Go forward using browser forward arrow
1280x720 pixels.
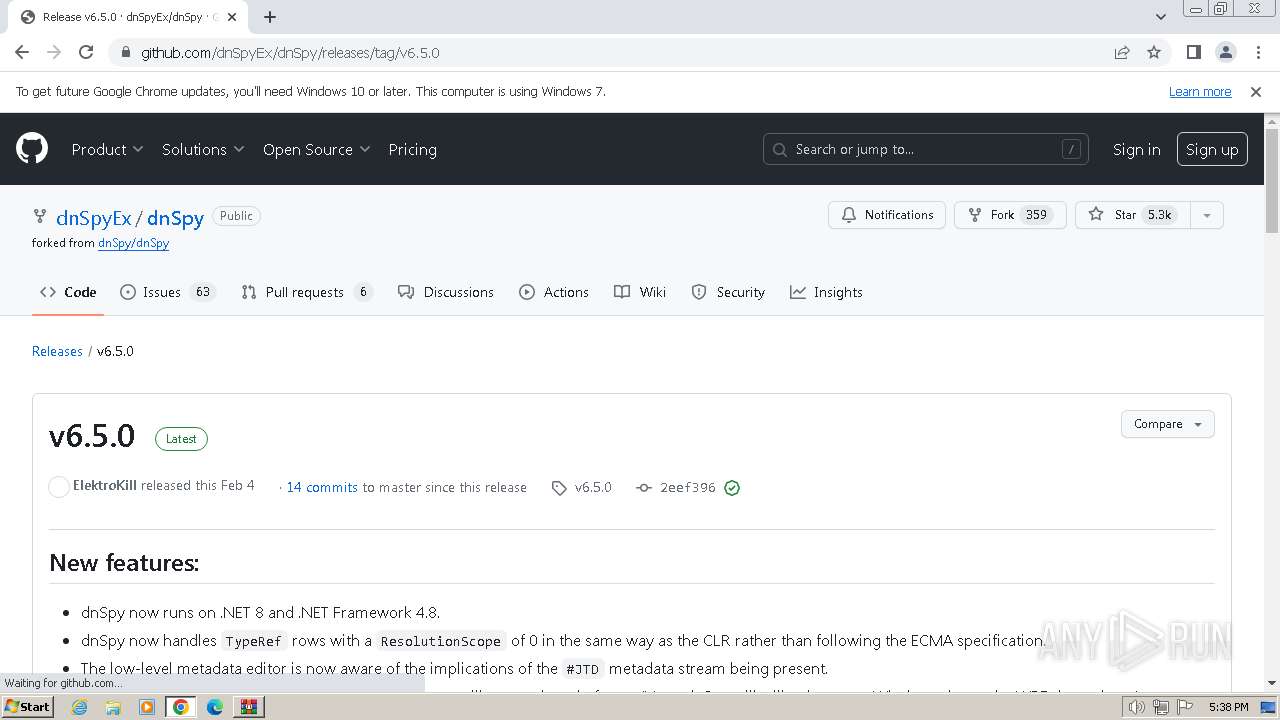tap(54, 52)
